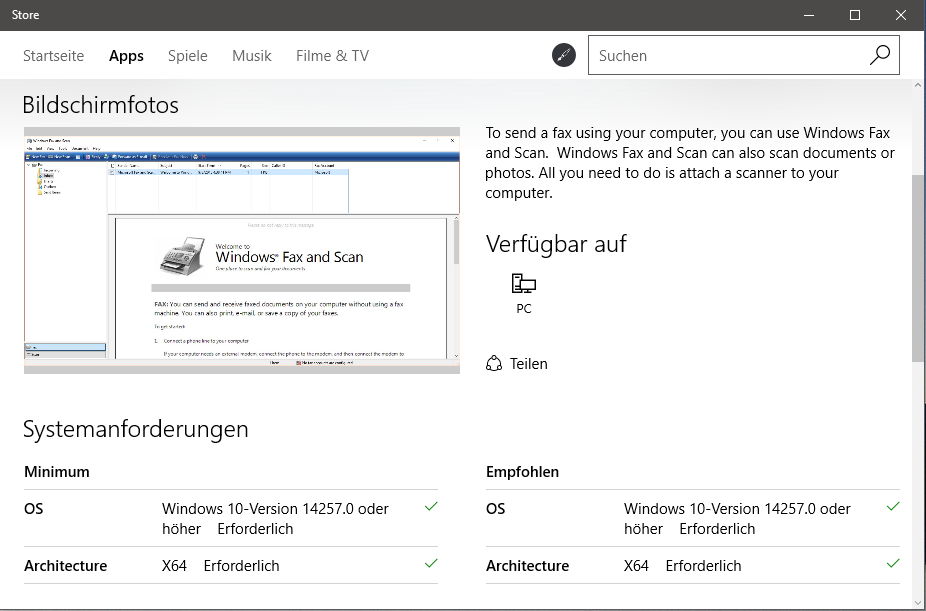Open the Musik tab
Viewport: 926px width, 611px height.
pos(252,55)
